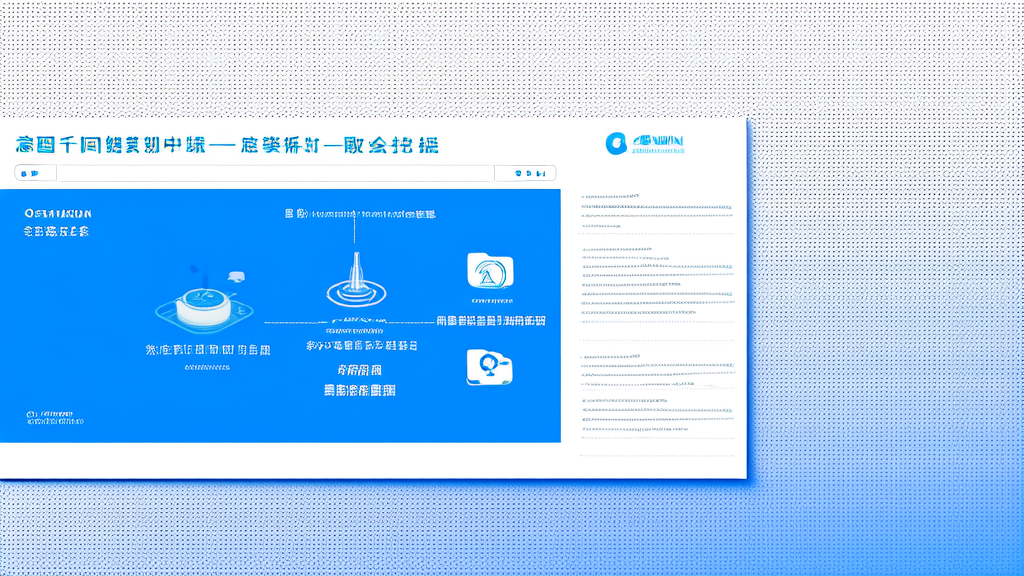The image size is (1024, 576).
Task: Click the upper white folder icon
Action: (x=490, y=270)
